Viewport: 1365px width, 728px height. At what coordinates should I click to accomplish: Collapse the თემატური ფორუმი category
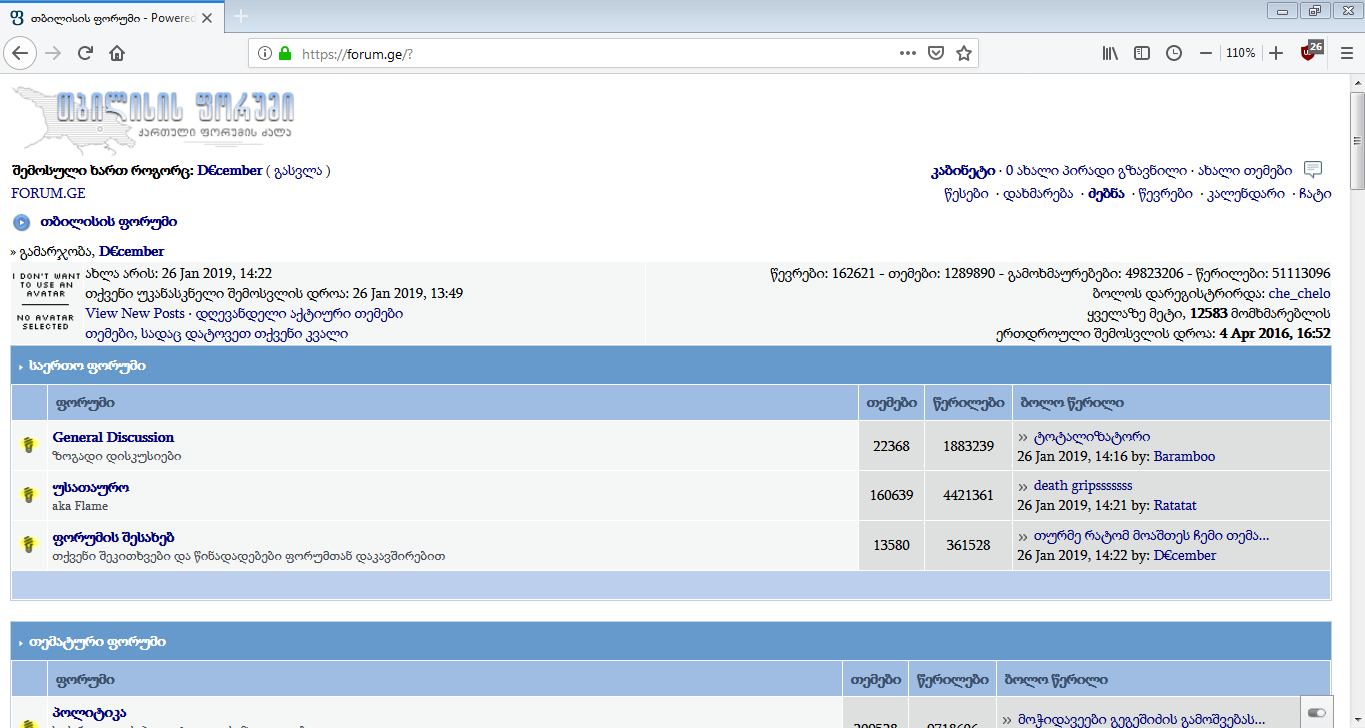coord(20,642)
